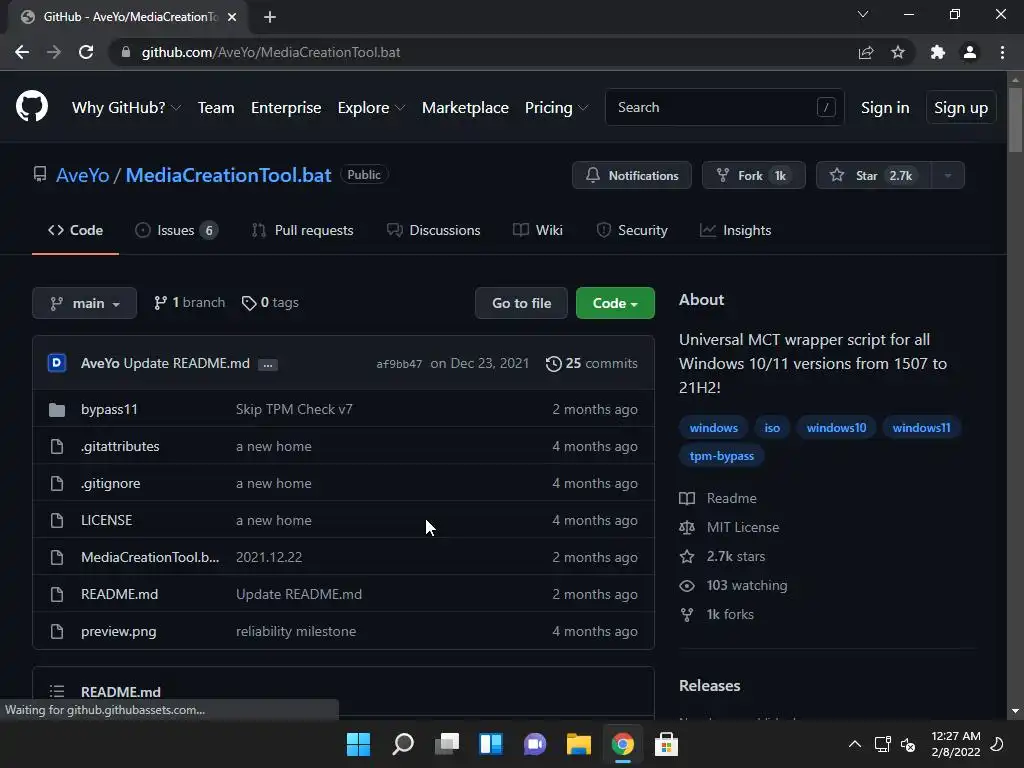Screen dimensions: 1024x768
Task: Click the GitHub octocat logo
Action: click(31, 107)
